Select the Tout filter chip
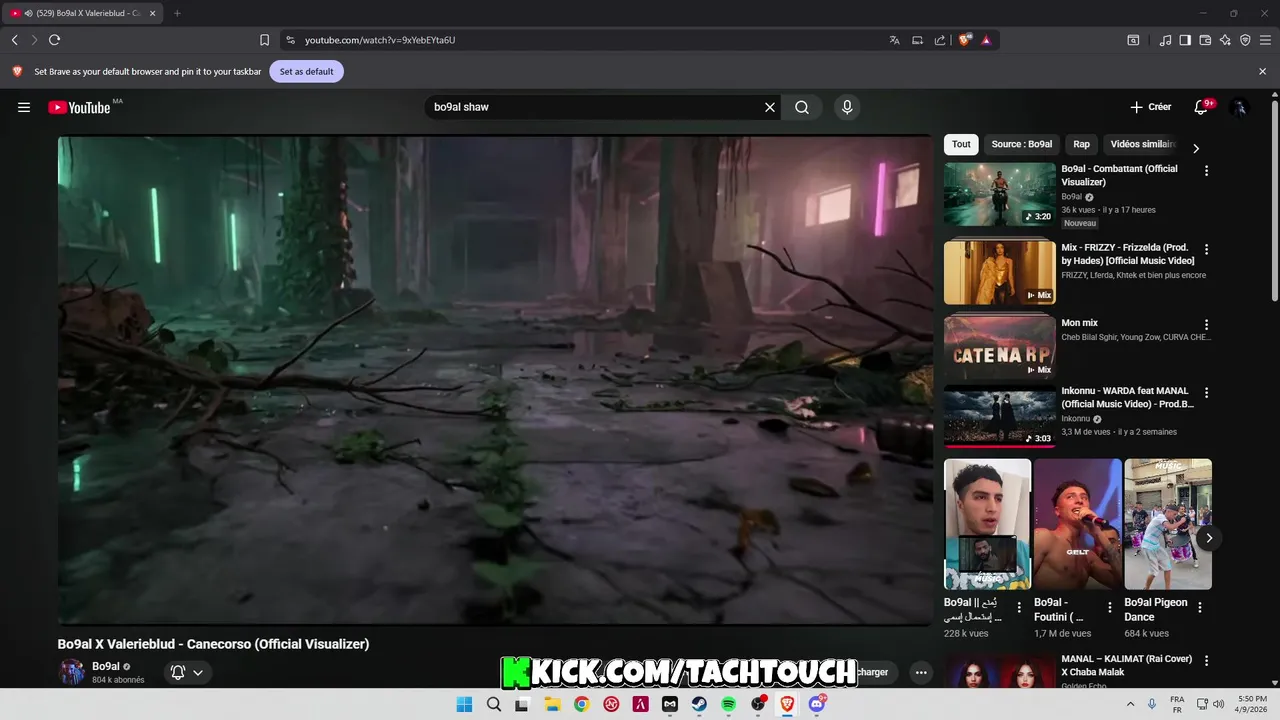Viewport: 1280px width, 720px height. coord(961,144)
